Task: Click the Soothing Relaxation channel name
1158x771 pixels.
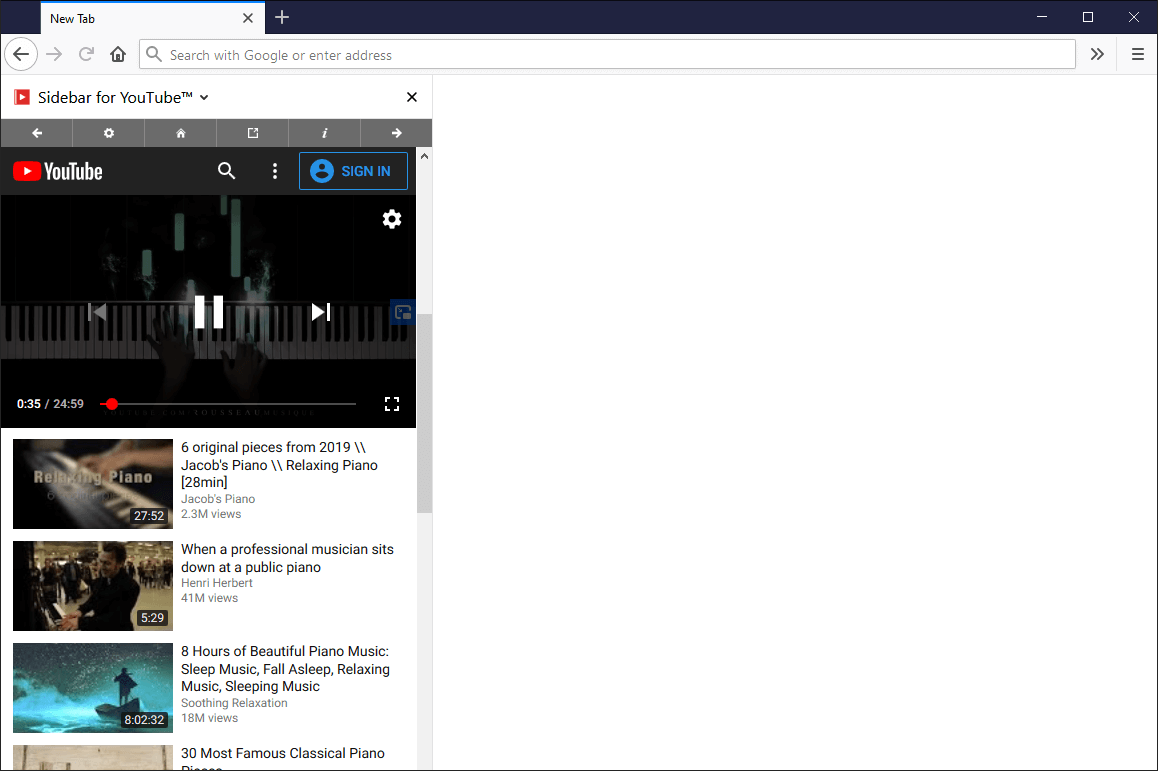Action: (234, 703)
